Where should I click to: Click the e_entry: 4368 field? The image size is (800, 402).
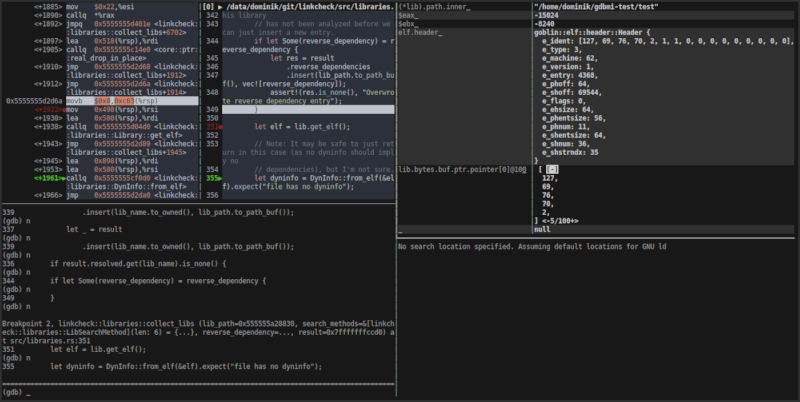(570, 76)
